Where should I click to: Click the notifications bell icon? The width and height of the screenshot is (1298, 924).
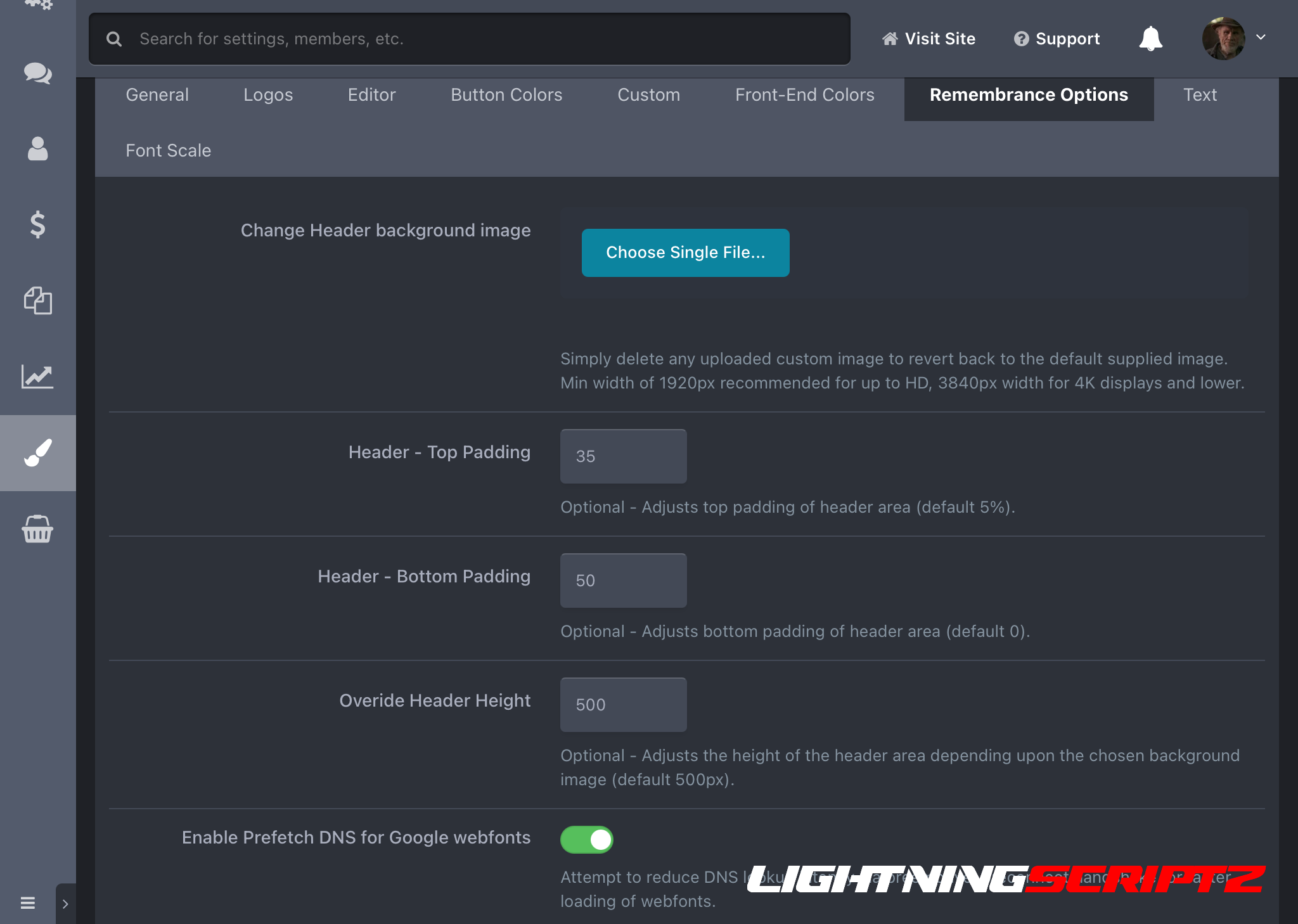click(1150, 39)
